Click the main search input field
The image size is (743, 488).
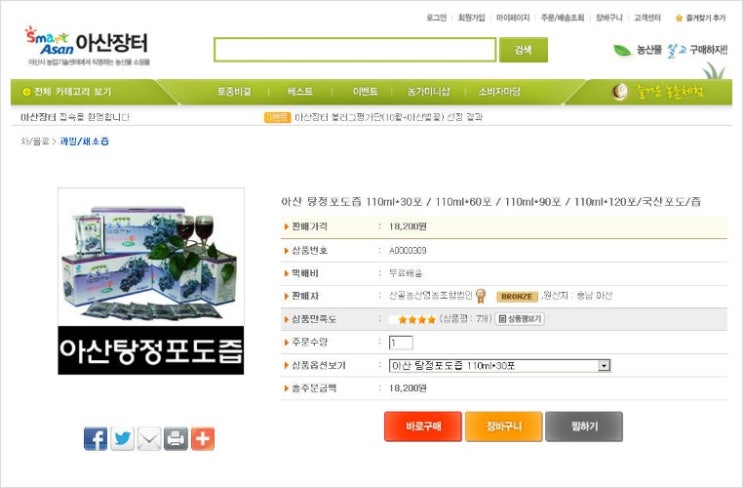point(355,50)
